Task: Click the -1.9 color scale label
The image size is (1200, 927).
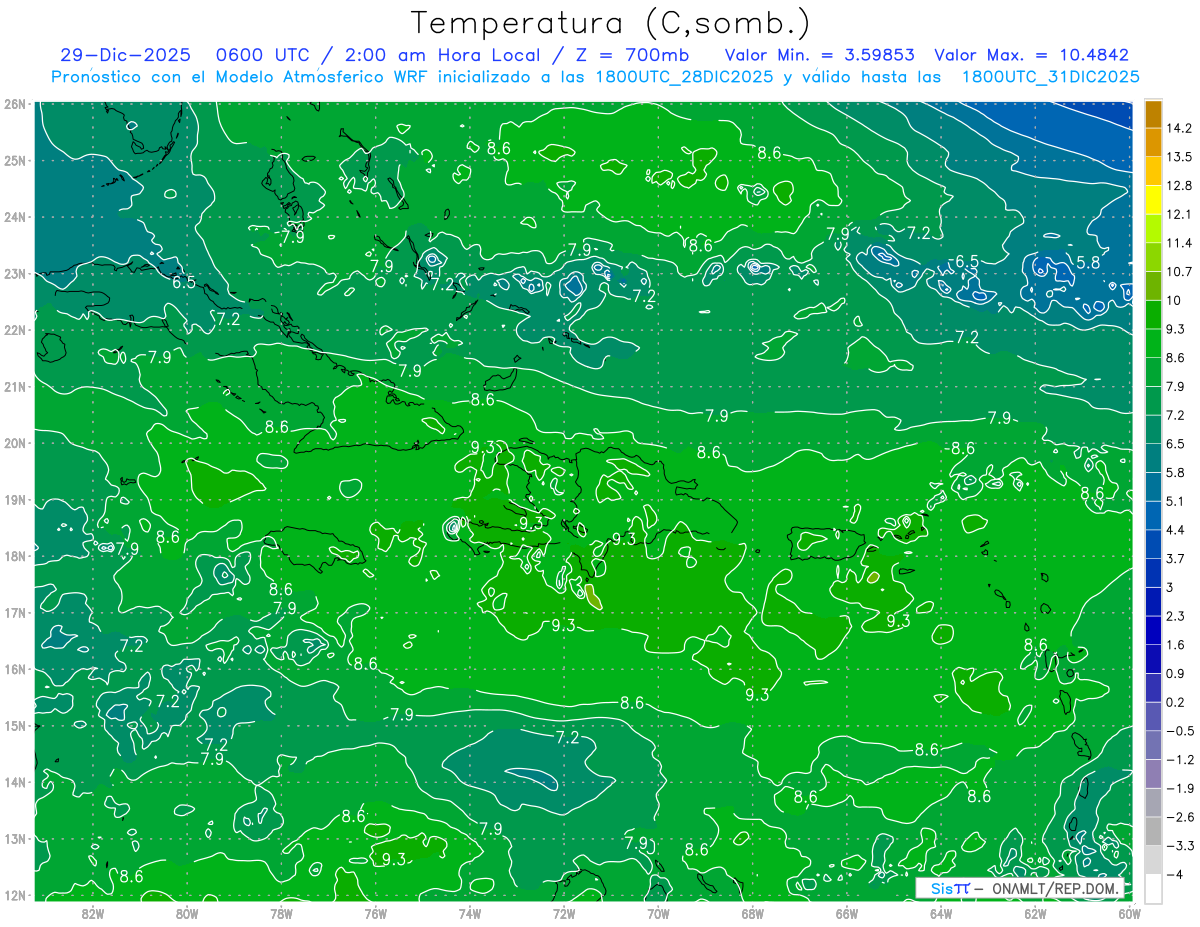Action: click(1178, 788)
